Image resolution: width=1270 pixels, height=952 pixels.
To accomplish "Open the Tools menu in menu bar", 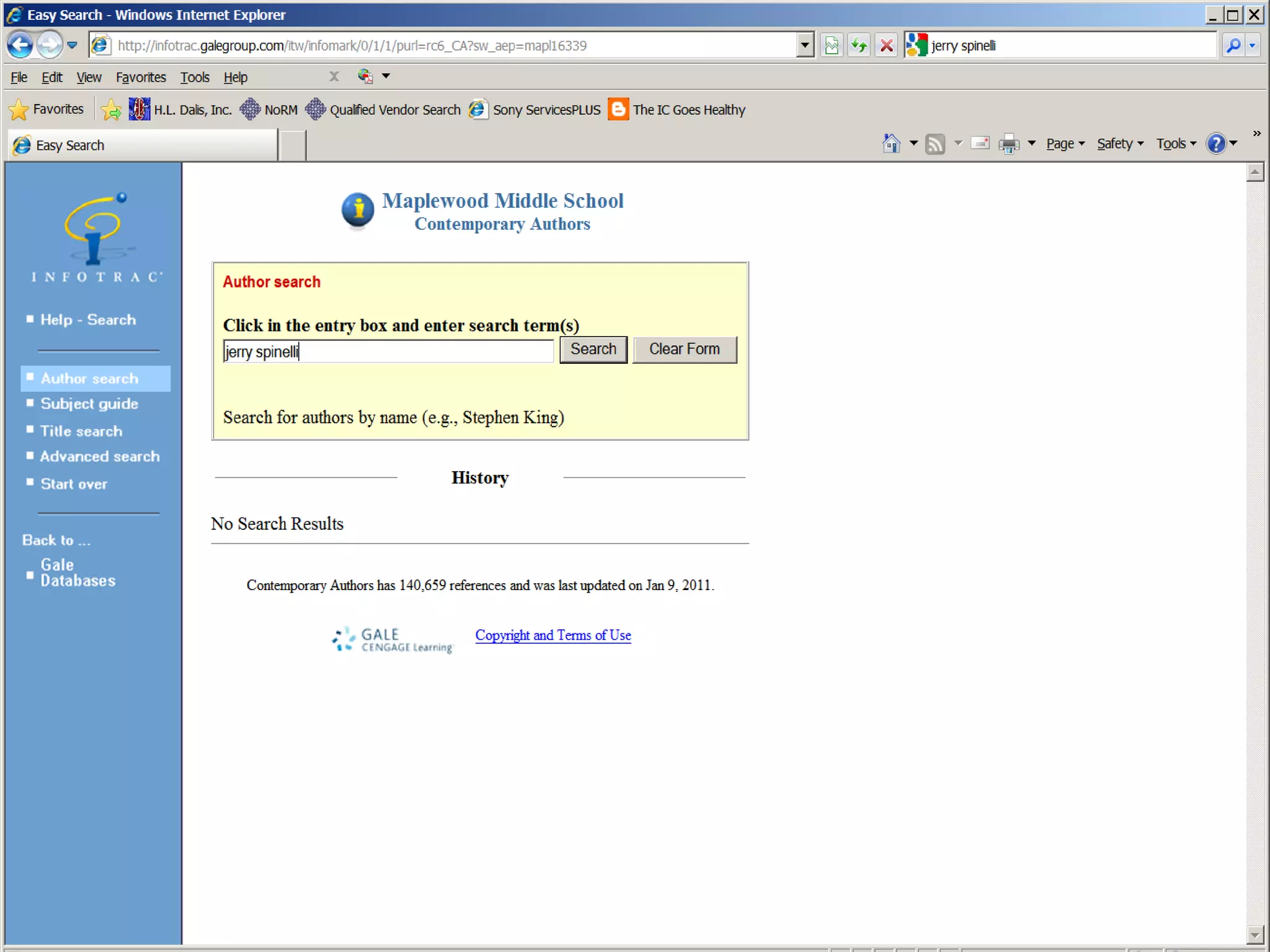I will [x=195, y=77].
